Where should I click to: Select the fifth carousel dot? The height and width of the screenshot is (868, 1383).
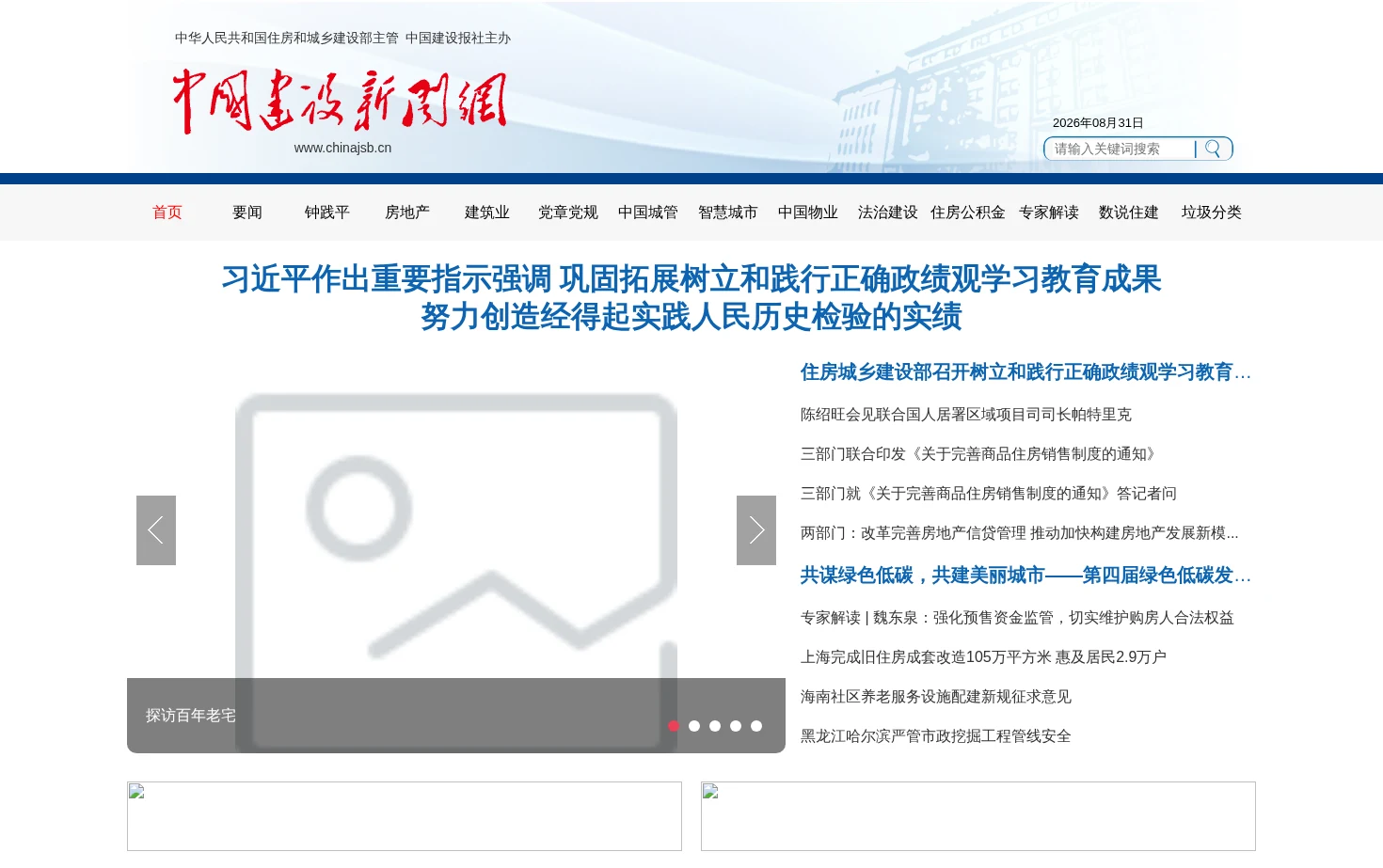(756, 726)
